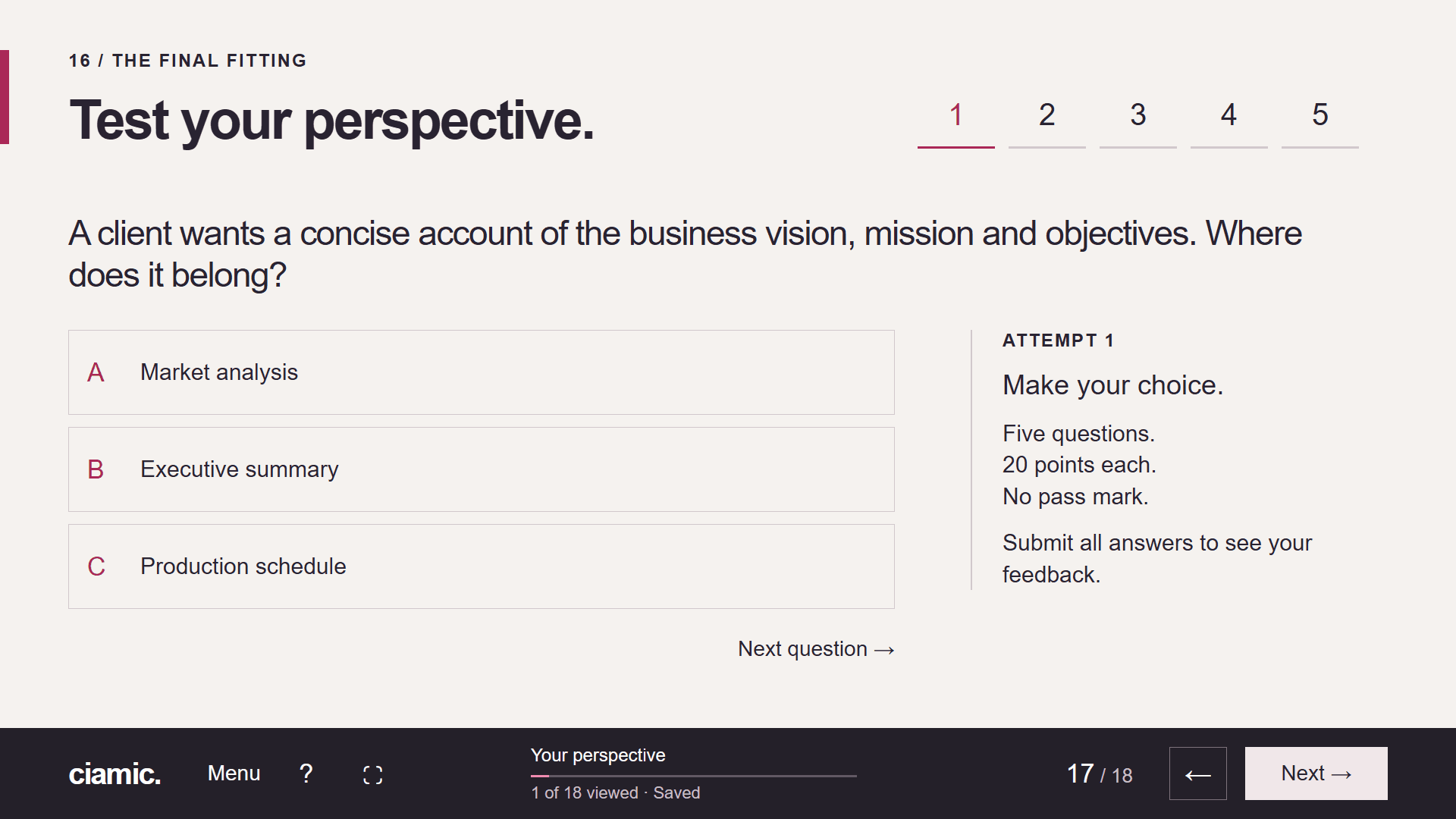Click the Your perspective progress bar

tap(693, 776)
